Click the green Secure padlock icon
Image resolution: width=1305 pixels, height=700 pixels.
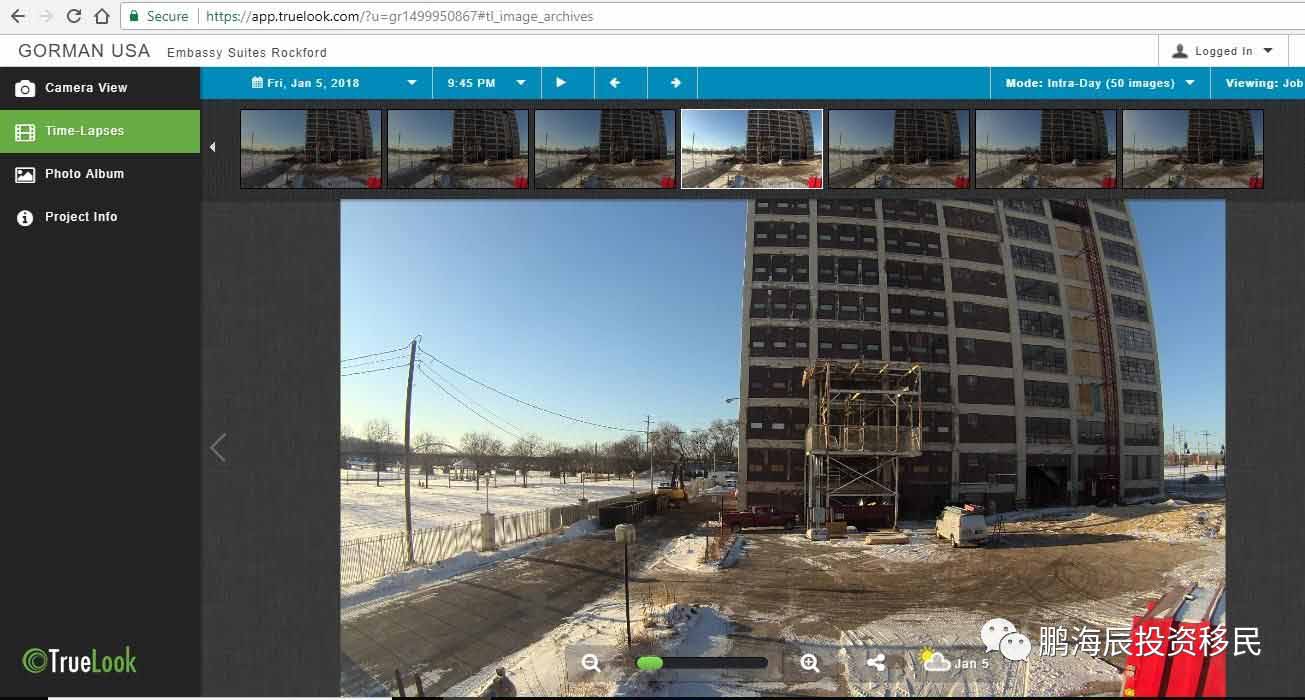[134, 16]
